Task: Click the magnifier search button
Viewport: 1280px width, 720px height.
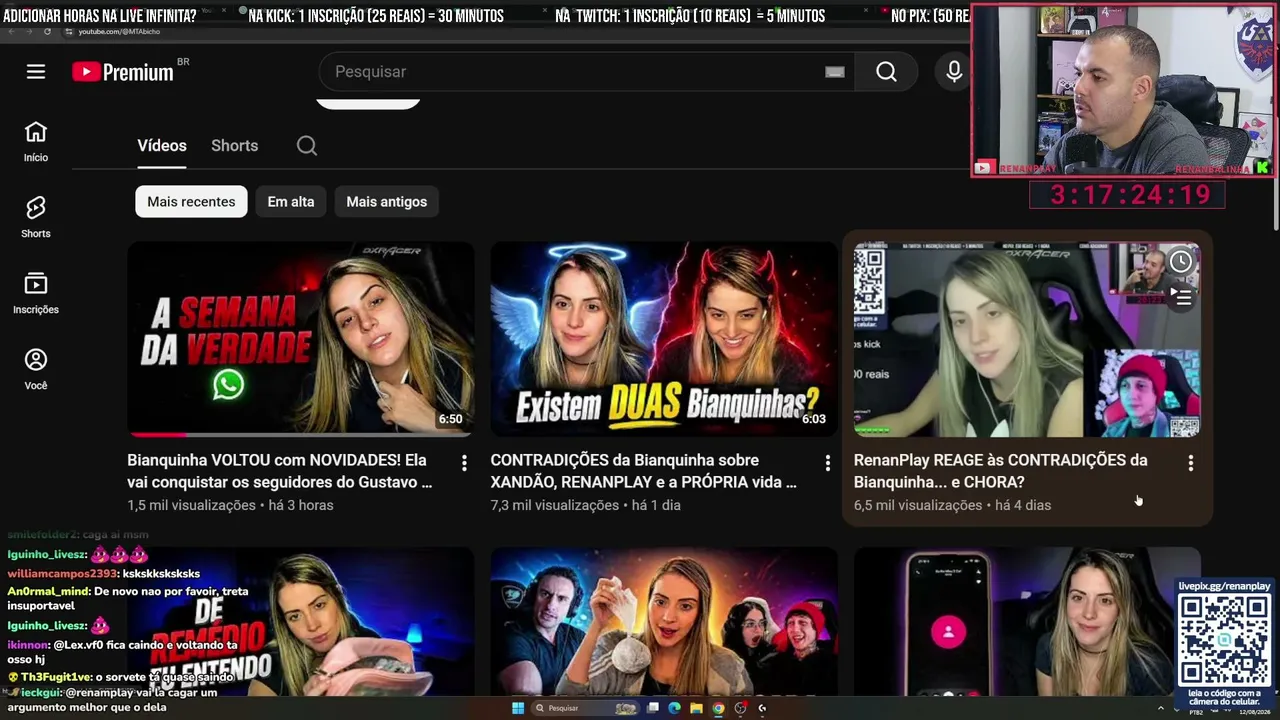Action: pos(886,72)
